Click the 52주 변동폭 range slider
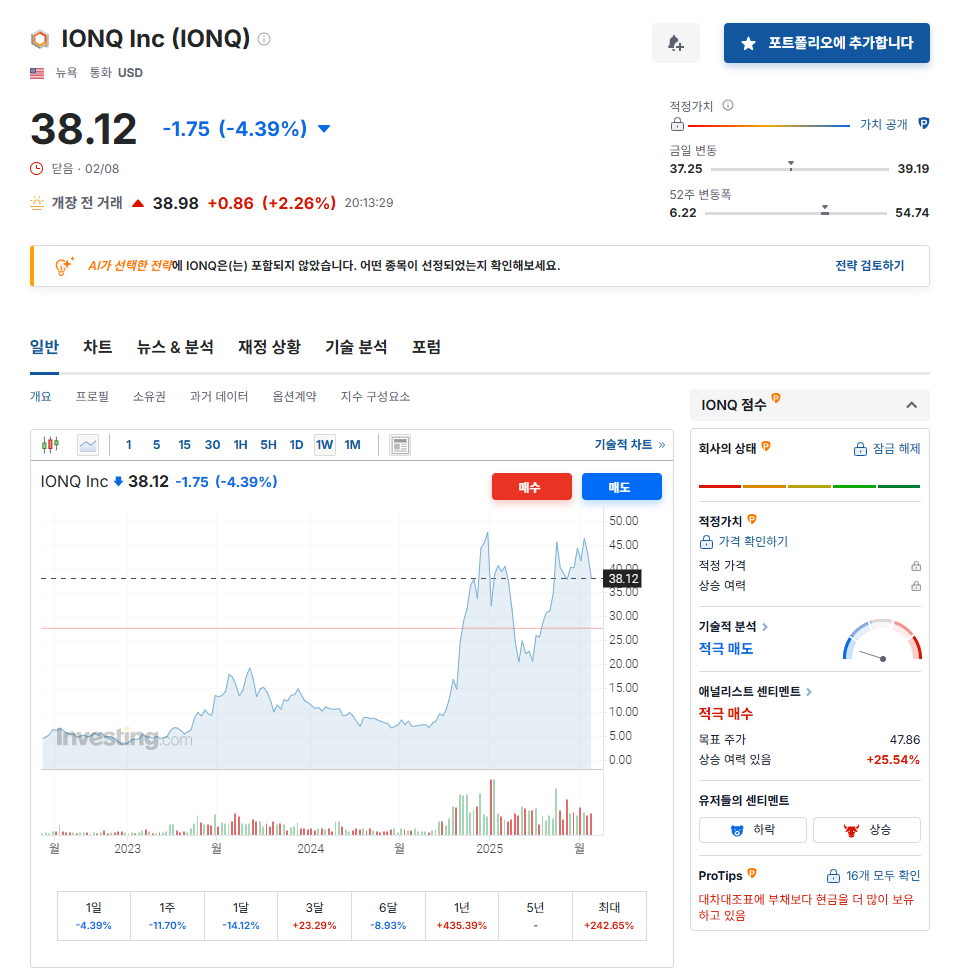The image size is (958, 971). point(796,212)
